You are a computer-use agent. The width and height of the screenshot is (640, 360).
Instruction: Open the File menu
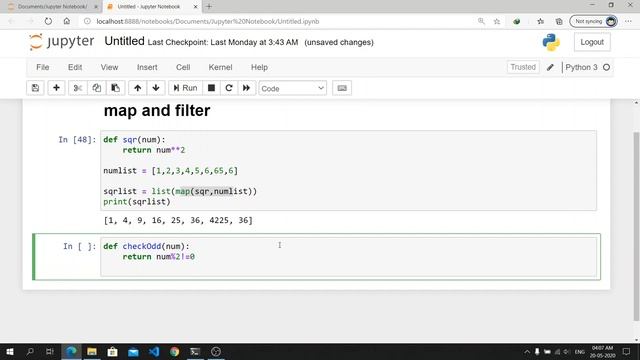[42, 67]
